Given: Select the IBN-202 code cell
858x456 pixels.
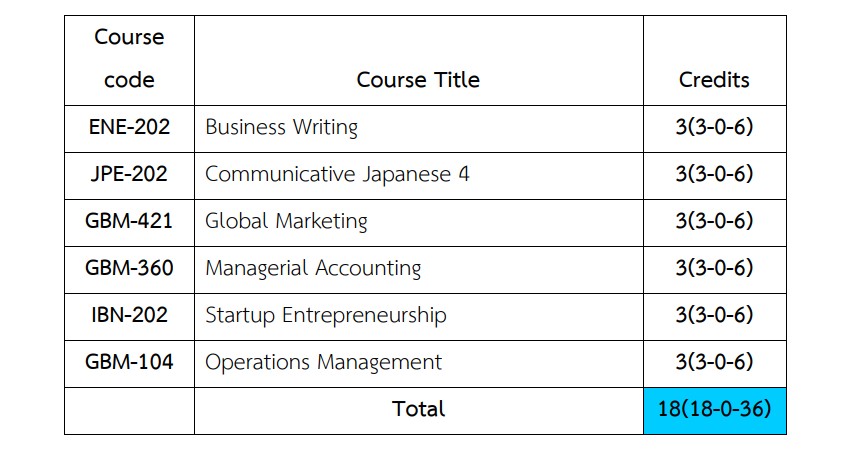Looking at the screenshot, I should [129, 315].
